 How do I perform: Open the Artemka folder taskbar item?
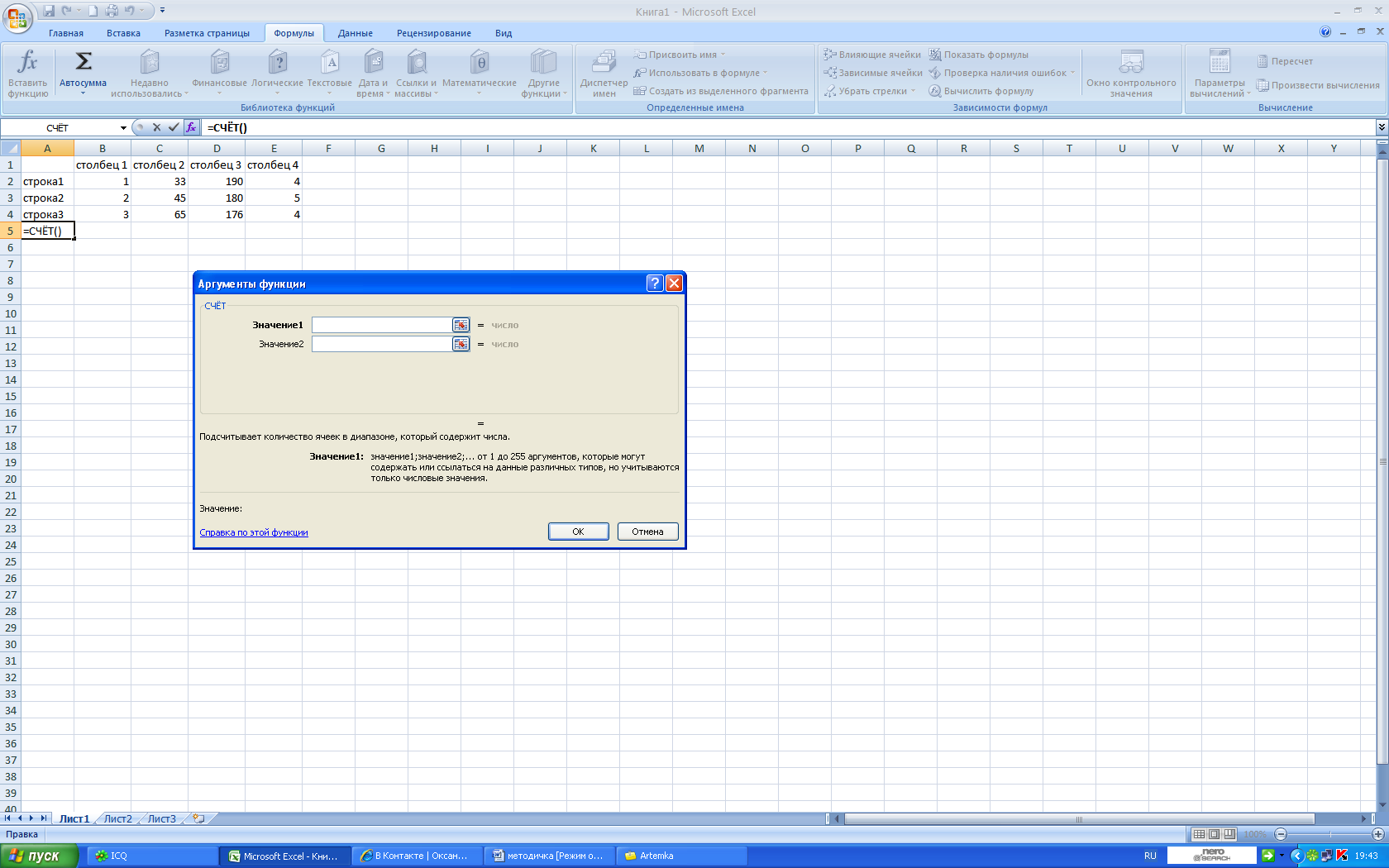(682, 856)
